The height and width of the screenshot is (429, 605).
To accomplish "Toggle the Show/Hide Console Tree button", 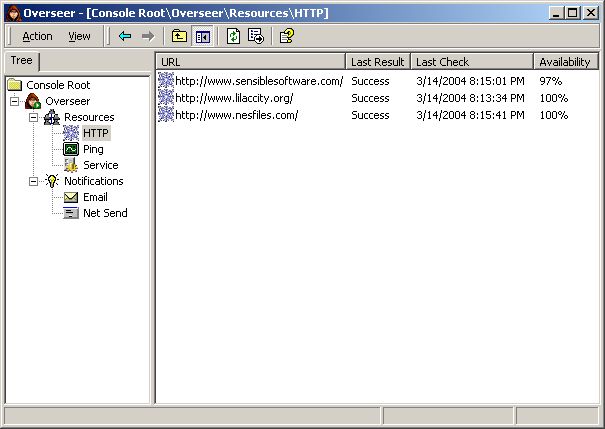I will 203,37.
